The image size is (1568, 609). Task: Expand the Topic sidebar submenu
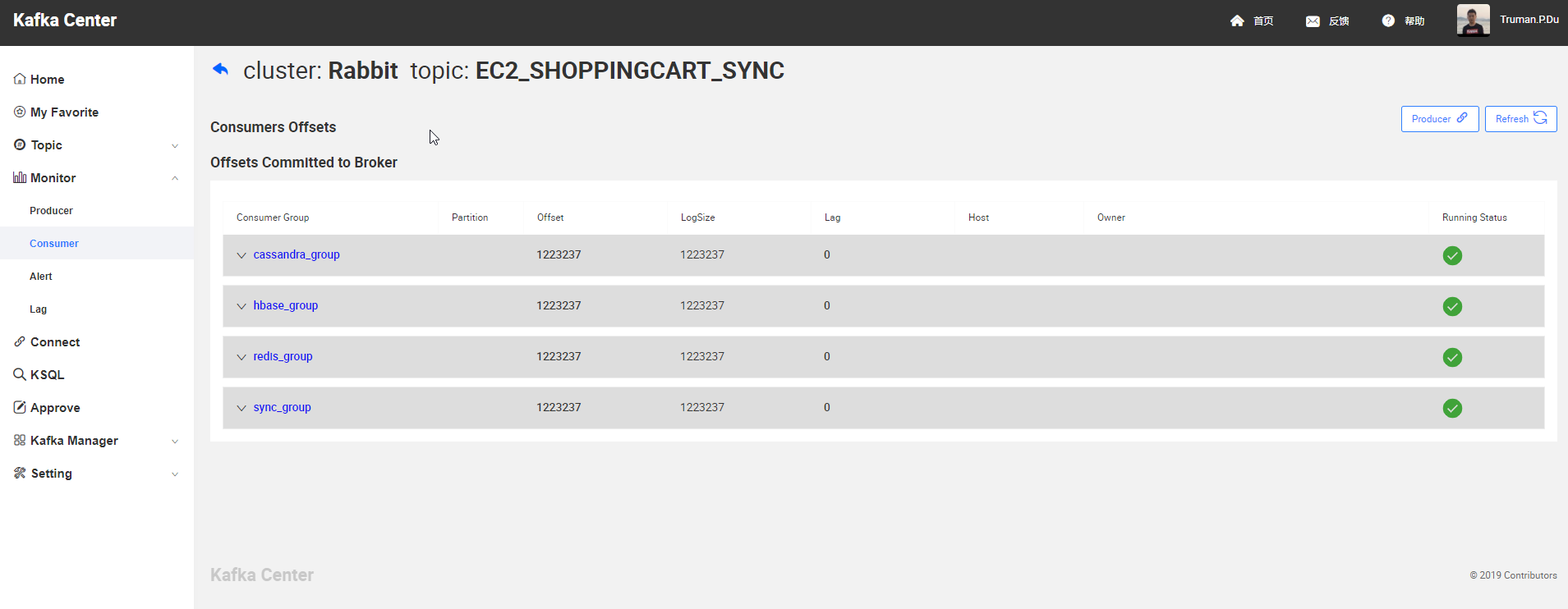[x=175, y=145]
